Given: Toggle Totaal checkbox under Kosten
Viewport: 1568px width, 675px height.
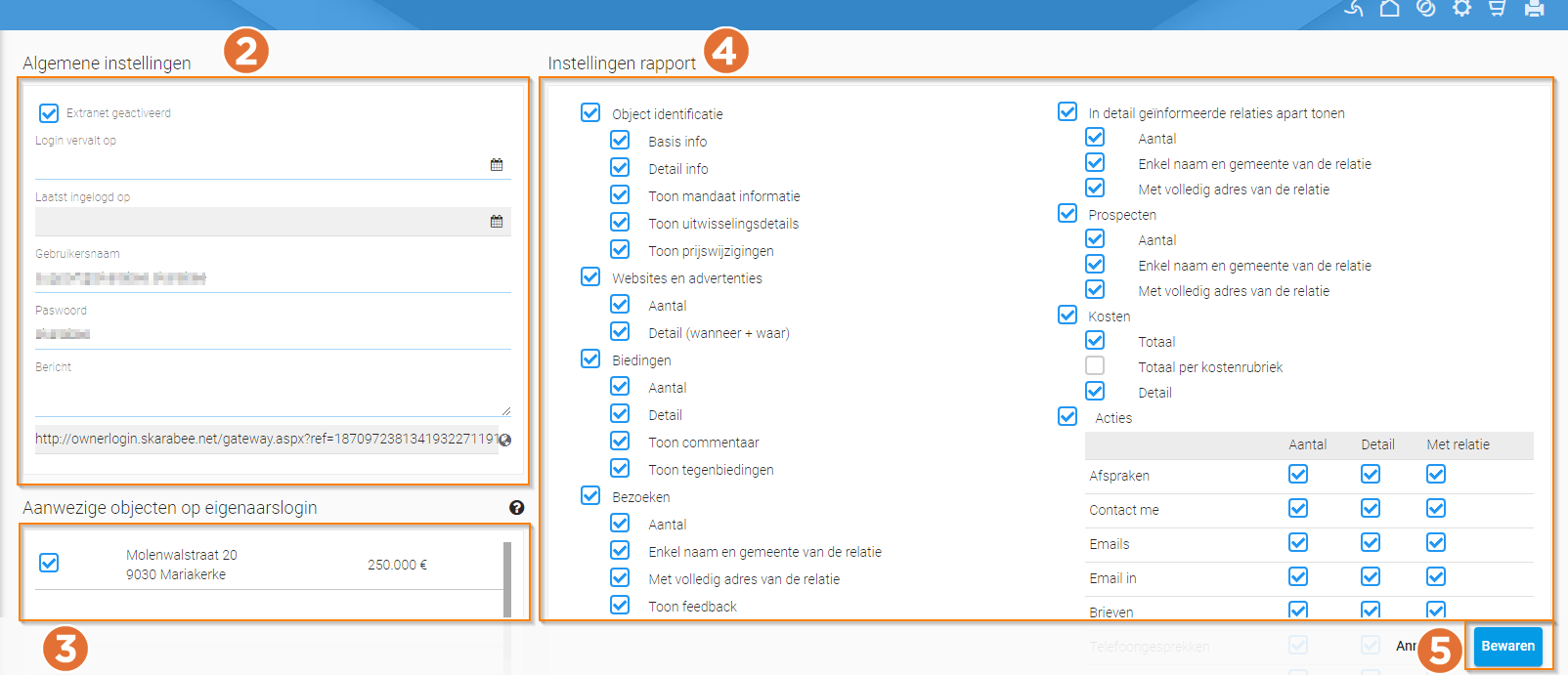Looking at the screenshot, I should pos(1095,340).
